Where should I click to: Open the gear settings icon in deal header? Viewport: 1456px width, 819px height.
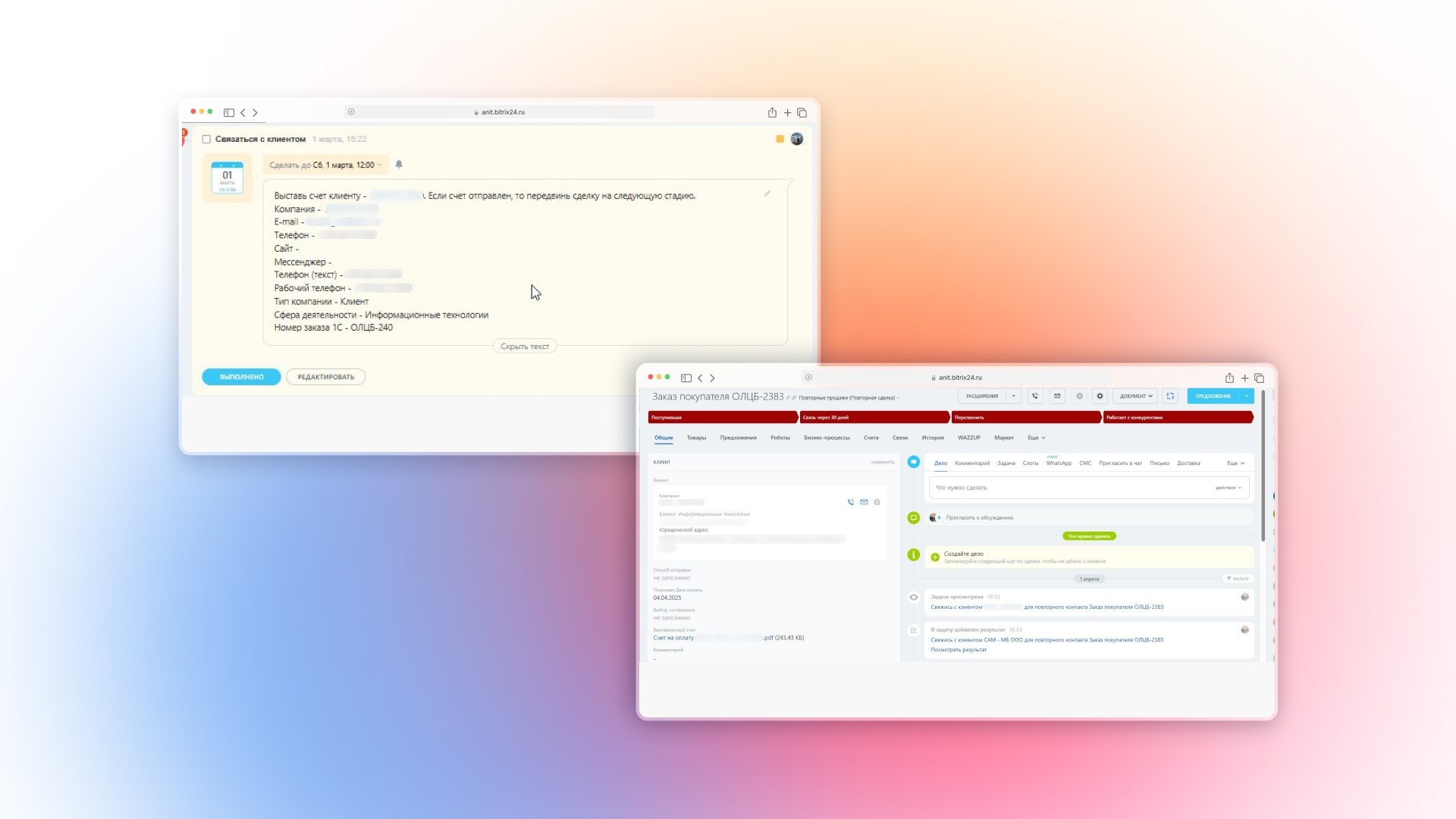(x=1100, y=396)
